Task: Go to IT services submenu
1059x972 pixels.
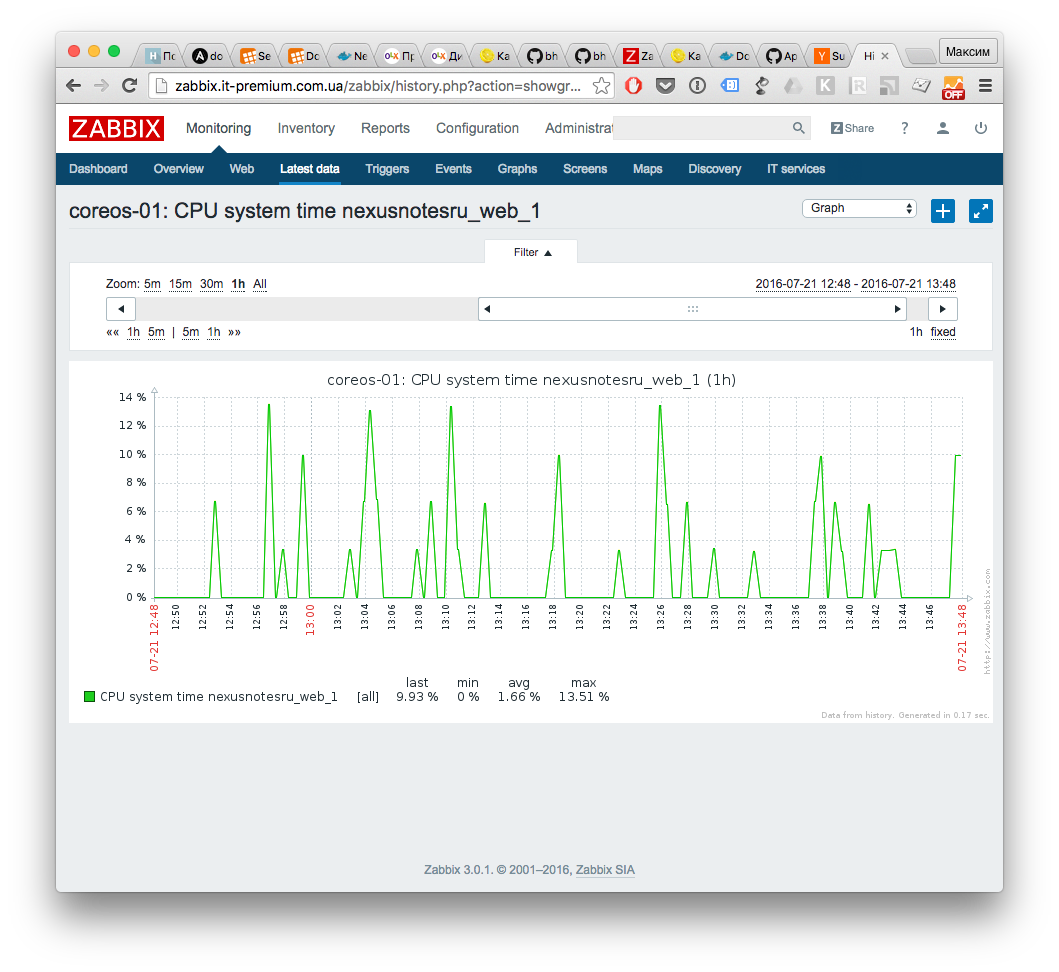Action: 796,169
